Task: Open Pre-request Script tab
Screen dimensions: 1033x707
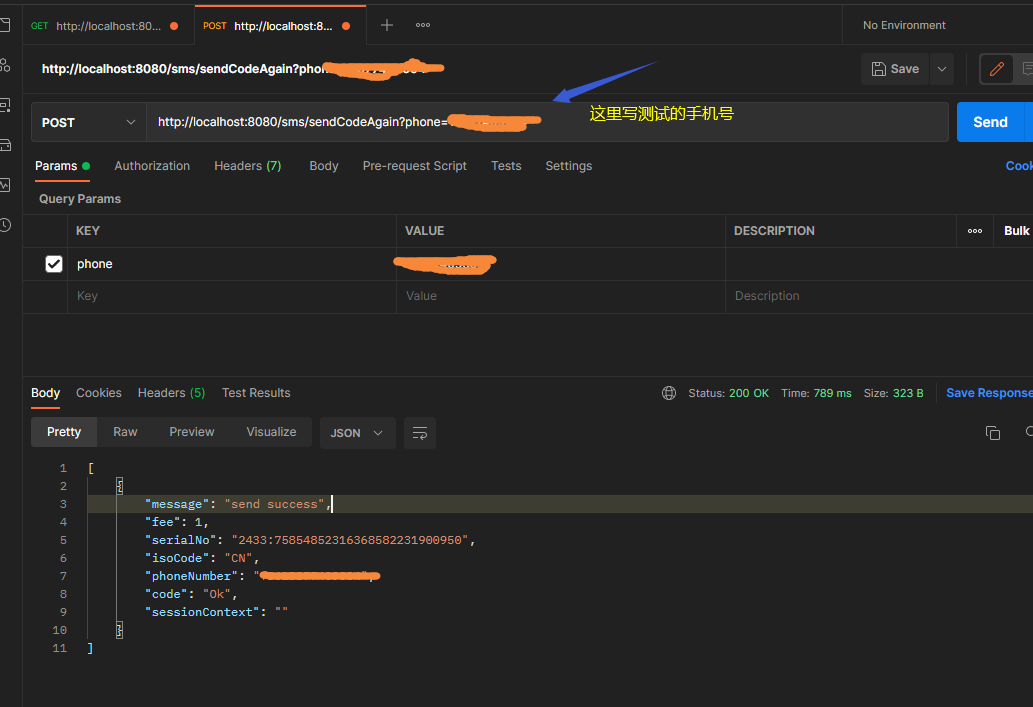Action: 414,166
